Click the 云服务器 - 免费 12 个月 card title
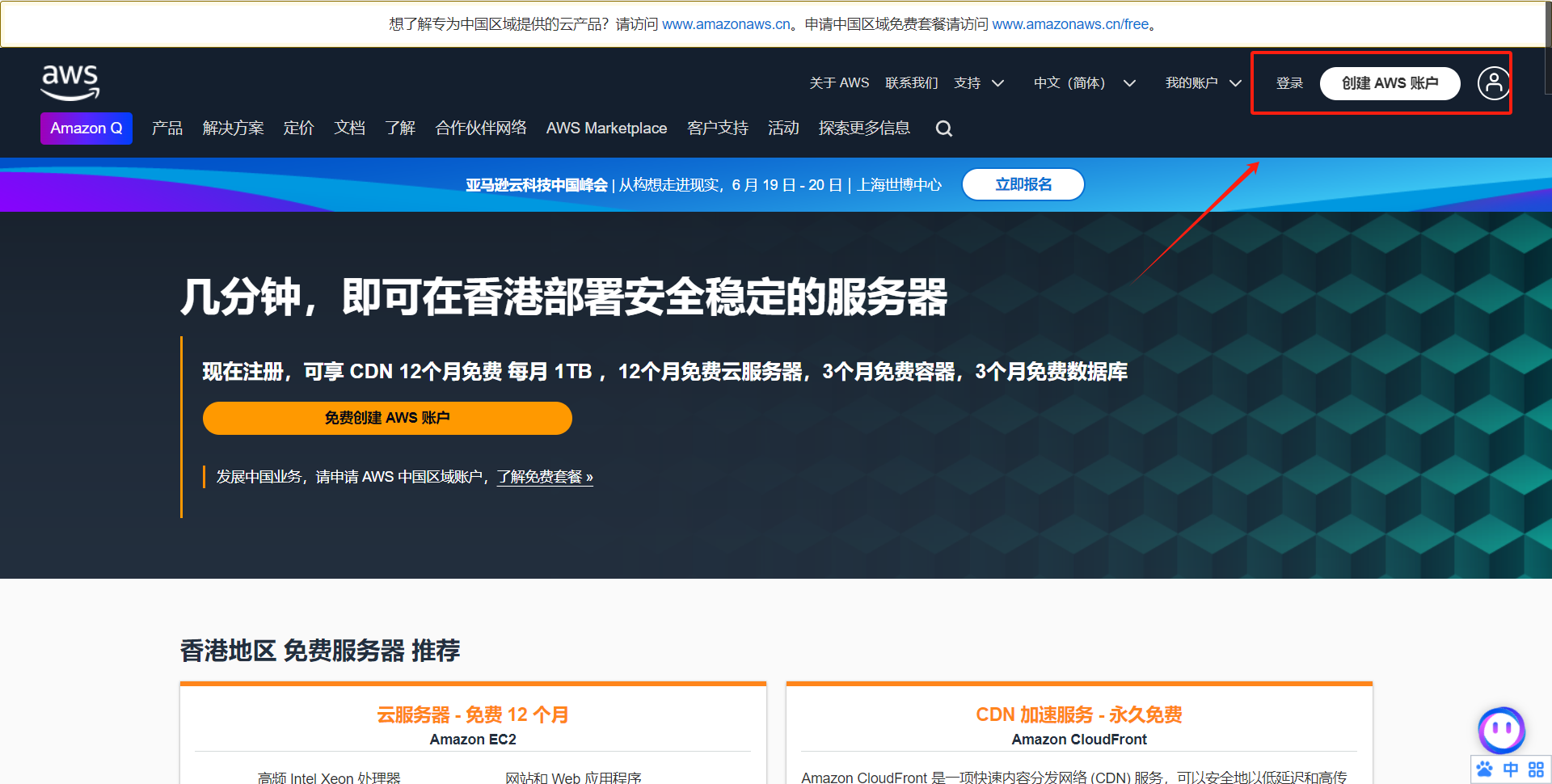 [x=473, y=714]
